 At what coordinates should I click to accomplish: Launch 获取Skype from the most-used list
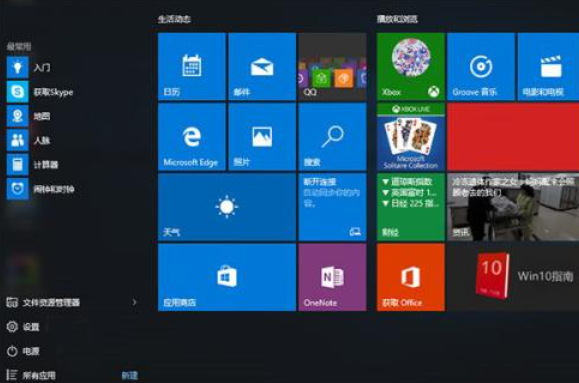coord(40,92)
